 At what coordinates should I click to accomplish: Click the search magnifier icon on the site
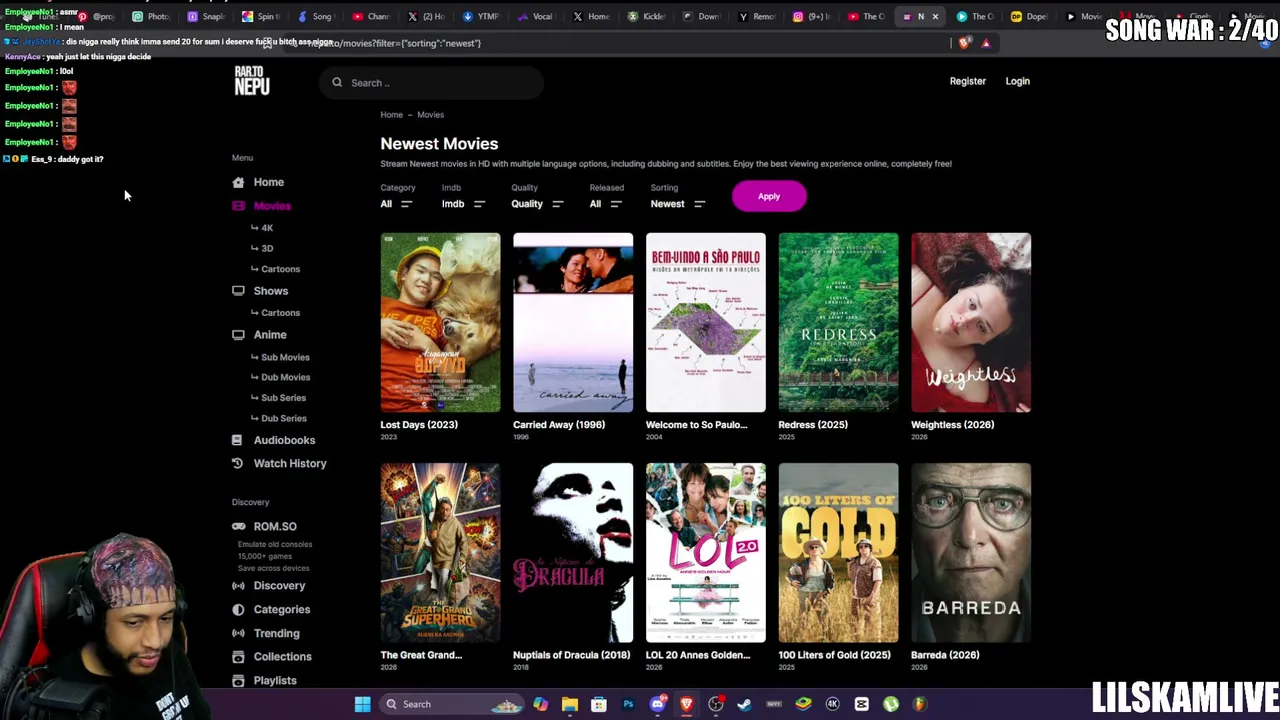click(337, 83)
